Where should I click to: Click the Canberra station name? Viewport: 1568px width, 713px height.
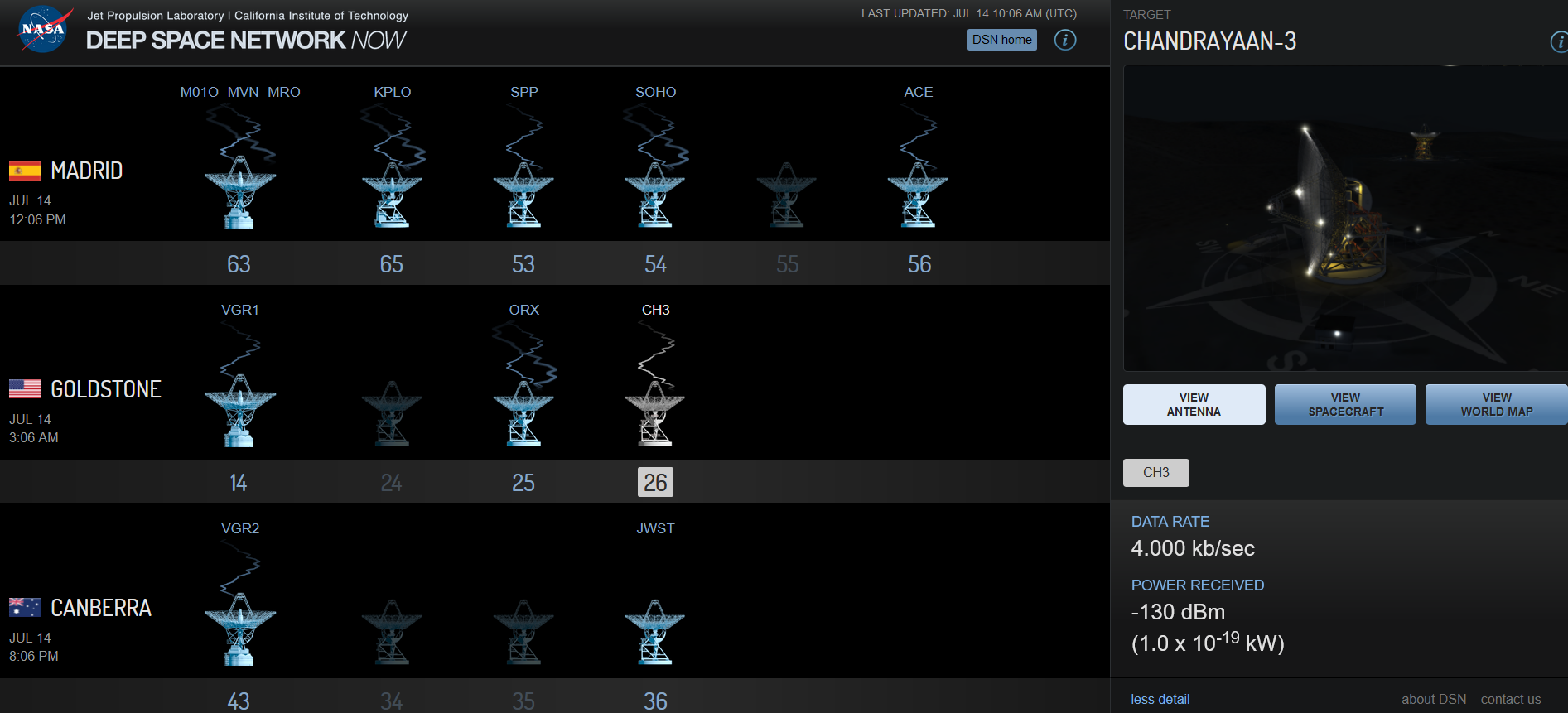click(x=101, y=608)
